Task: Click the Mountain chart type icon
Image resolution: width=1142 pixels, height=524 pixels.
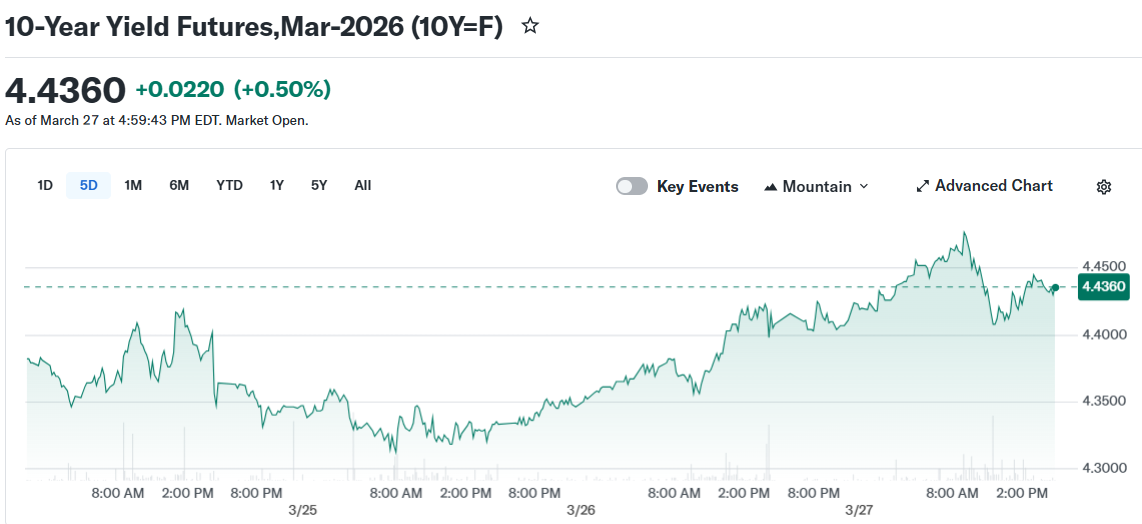Action: (x=770, y=187)
